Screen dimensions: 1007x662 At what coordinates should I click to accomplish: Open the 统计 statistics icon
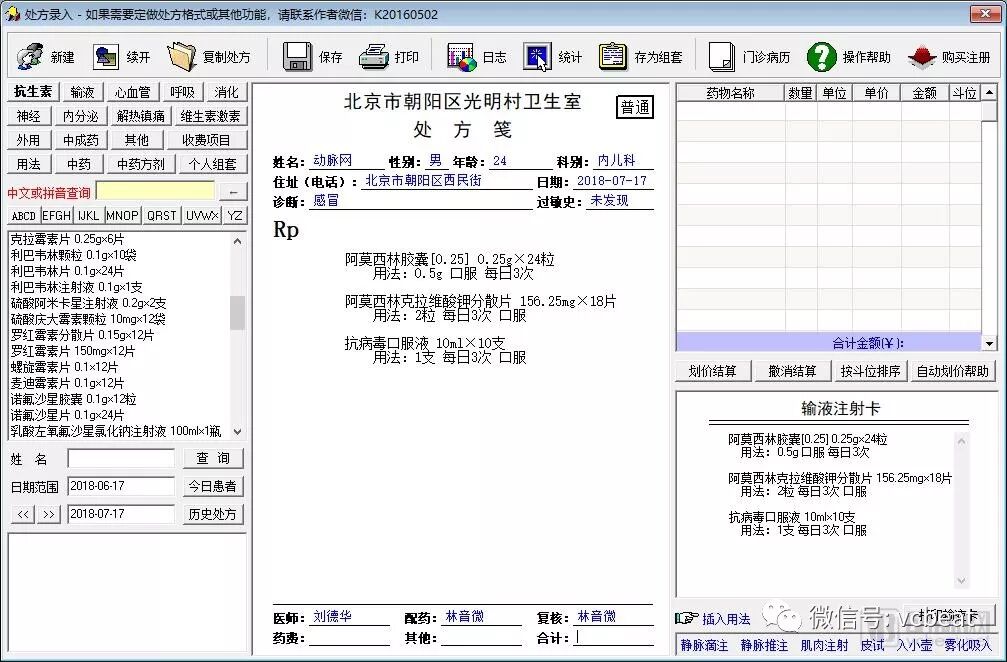[538, 57]
